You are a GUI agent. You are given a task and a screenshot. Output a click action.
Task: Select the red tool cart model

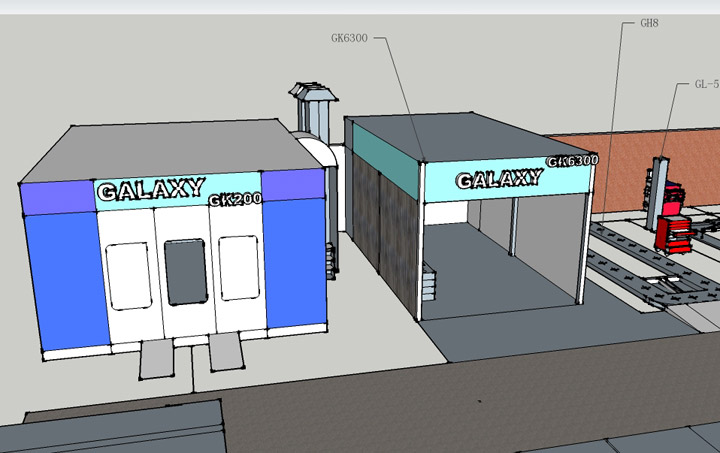[x=675, y=234]
